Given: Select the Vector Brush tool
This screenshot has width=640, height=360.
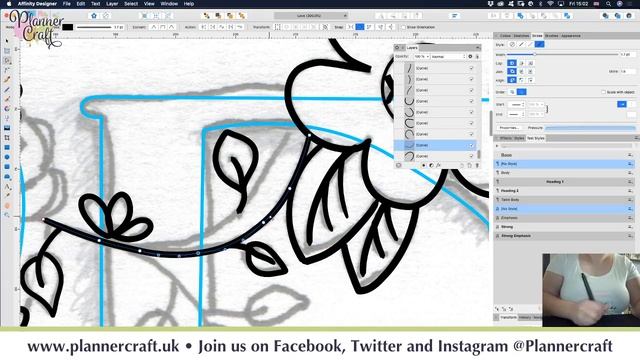Looking at the screenshot, I should coord(7,99).
